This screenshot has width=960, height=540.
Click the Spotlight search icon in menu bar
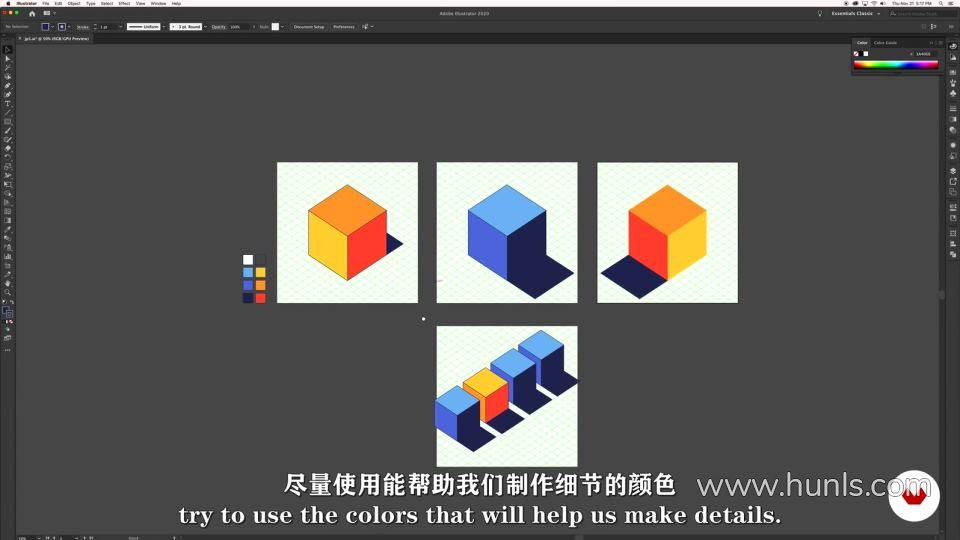941,3
